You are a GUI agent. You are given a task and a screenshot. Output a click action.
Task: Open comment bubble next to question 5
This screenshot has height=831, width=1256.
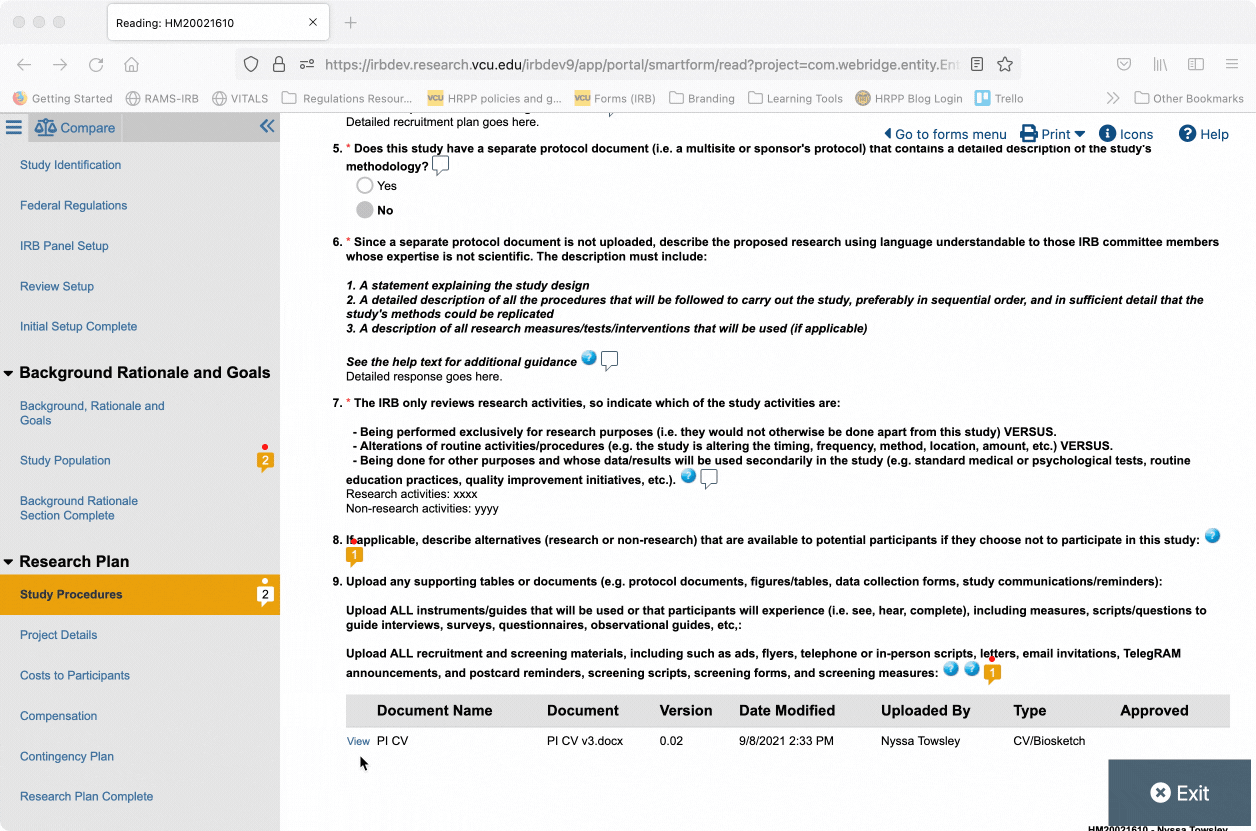[440, 166]
